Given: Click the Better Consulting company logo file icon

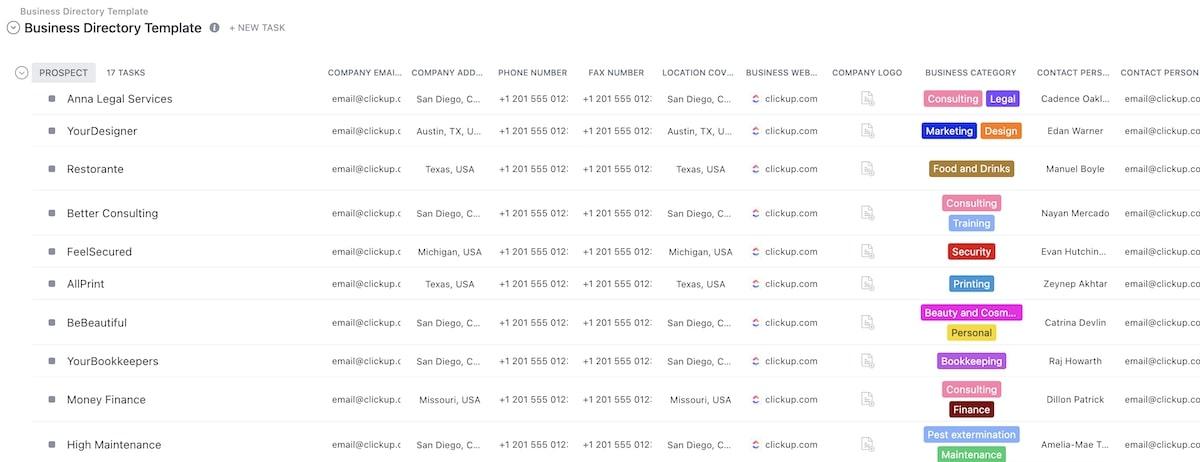Looking at the screenshot, I should point(868,213).
